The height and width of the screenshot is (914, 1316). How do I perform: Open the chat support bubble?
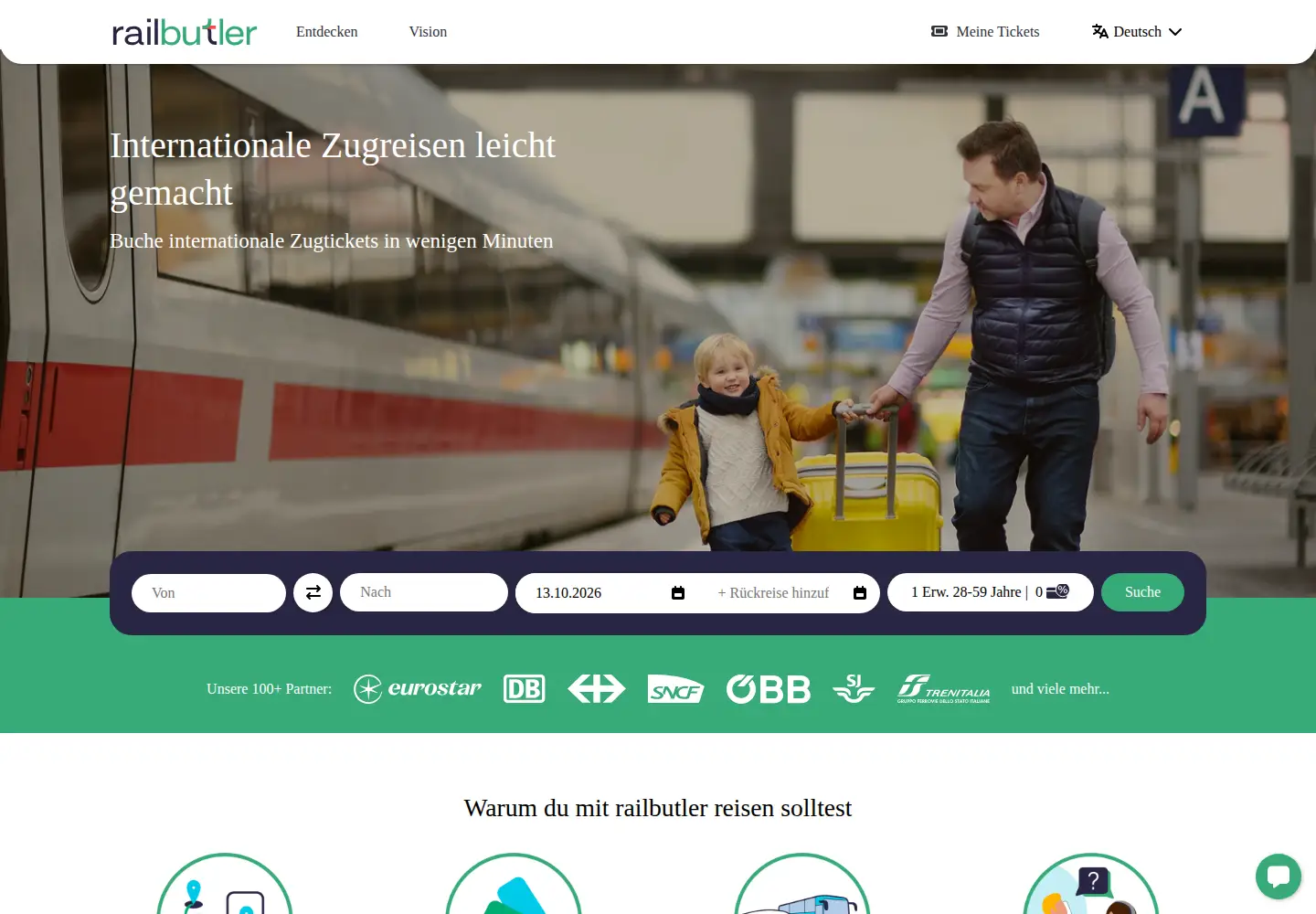click(1279, 877)
